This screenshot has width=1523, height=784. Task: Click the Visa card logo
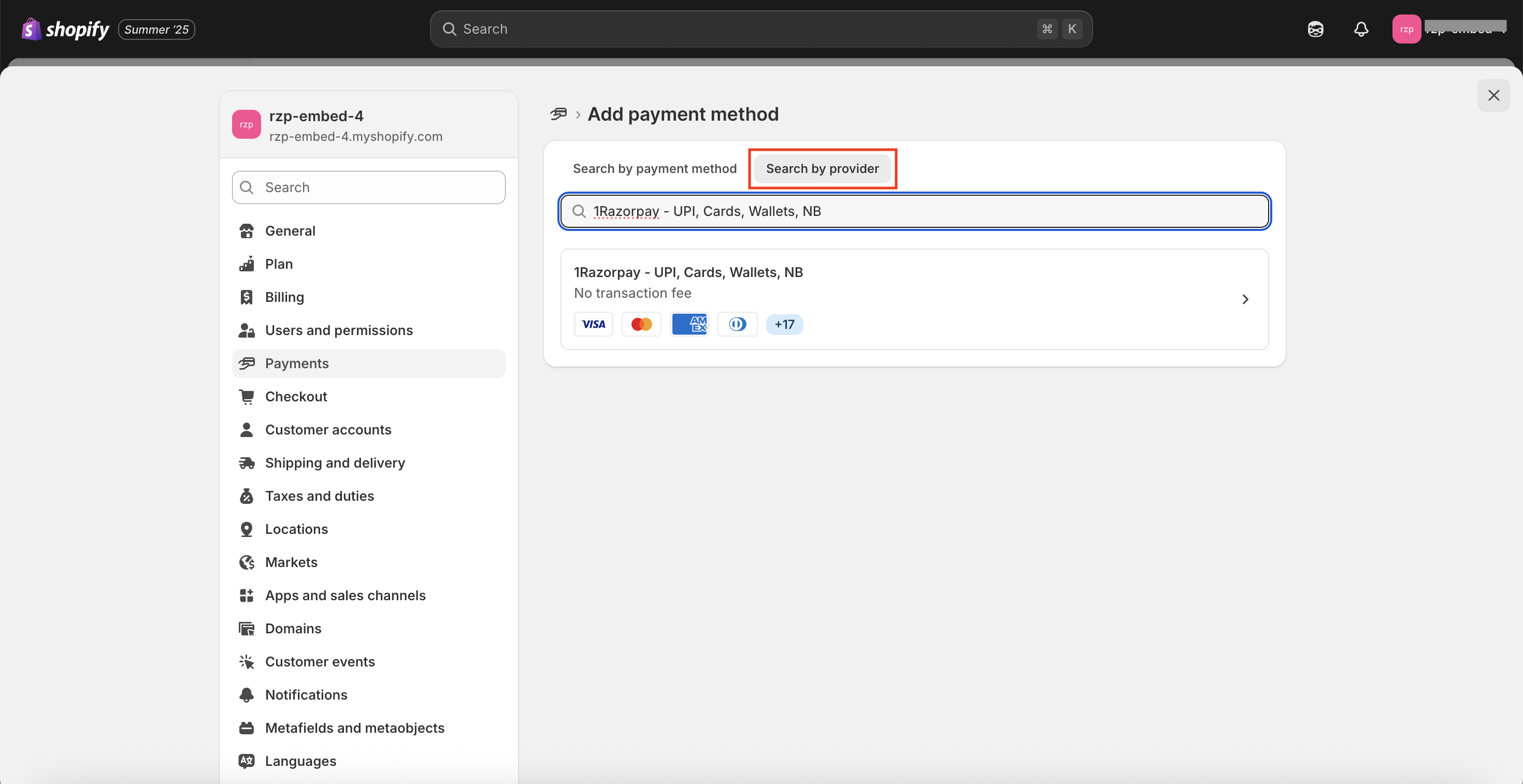(x=594, y=324)
